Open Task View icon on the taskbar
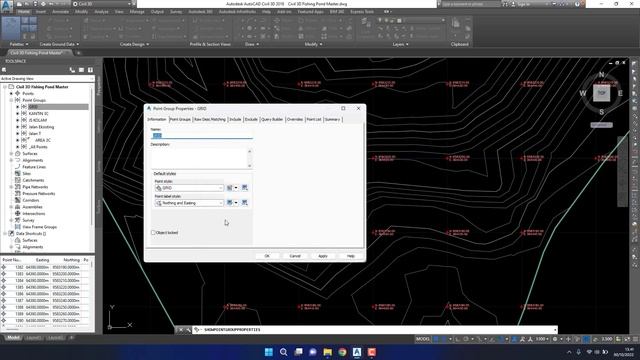 (298, 352)
